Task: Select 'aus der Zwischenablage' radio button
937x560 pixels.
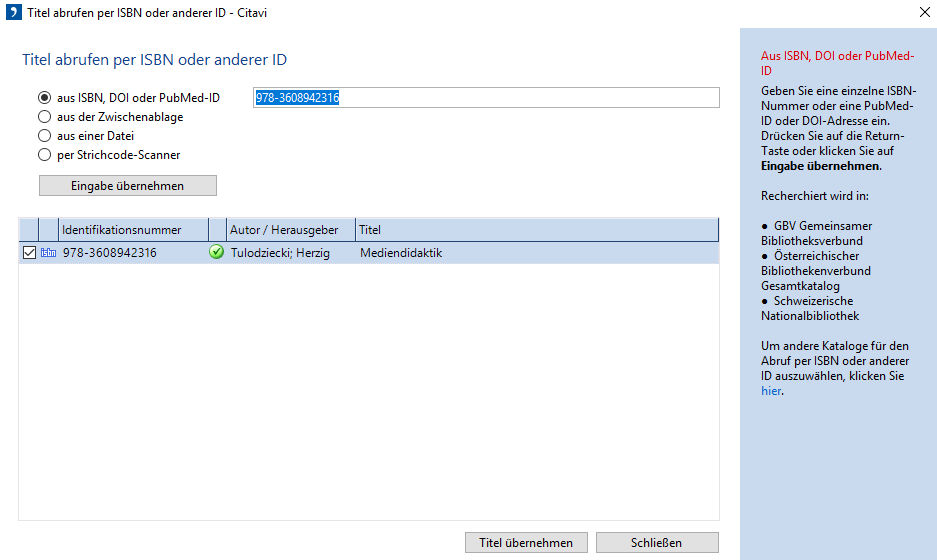Action: click(x=44, y=117)
